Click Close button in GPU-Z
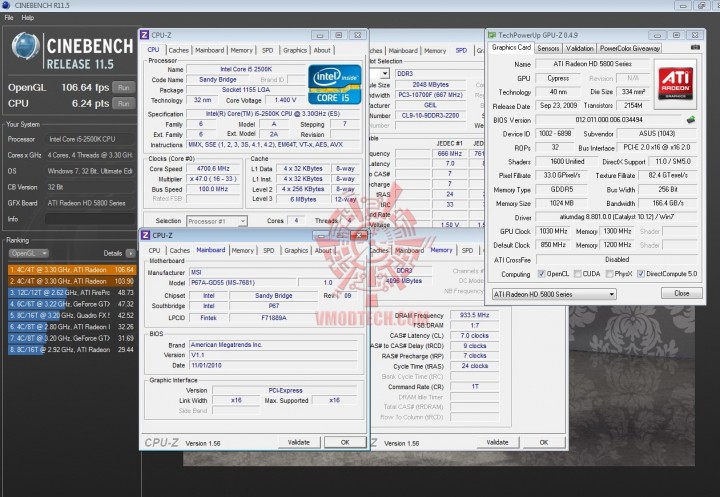 pyautogui.click(x=681, y=293)
